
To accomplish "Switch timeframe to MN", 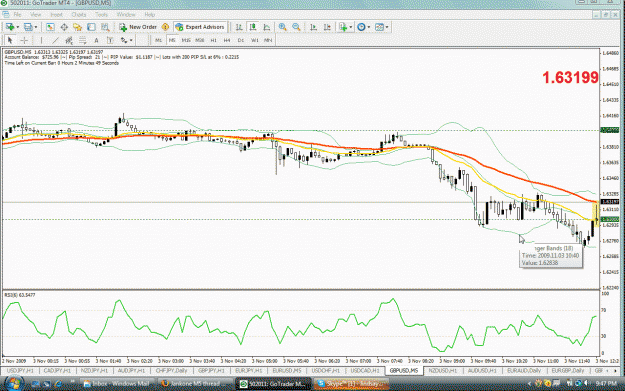I will (268, 40).
